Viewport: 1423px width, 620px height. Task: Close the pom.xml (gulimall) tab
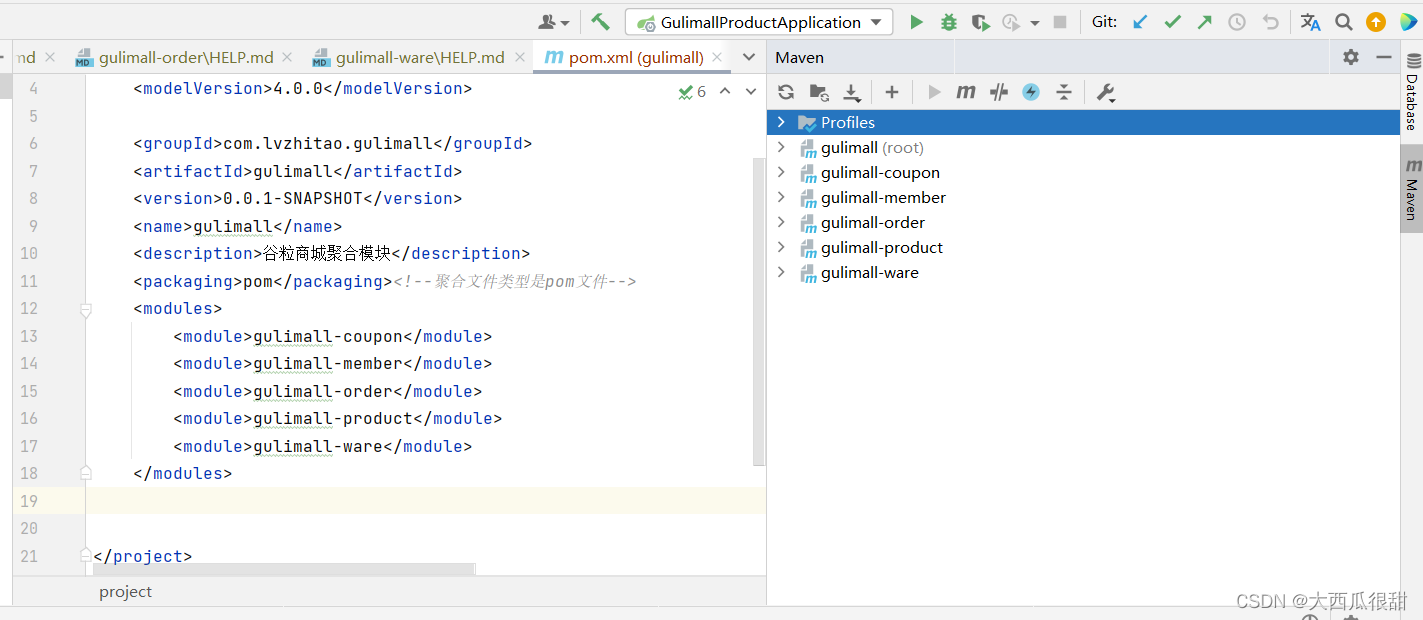point(718,58)
